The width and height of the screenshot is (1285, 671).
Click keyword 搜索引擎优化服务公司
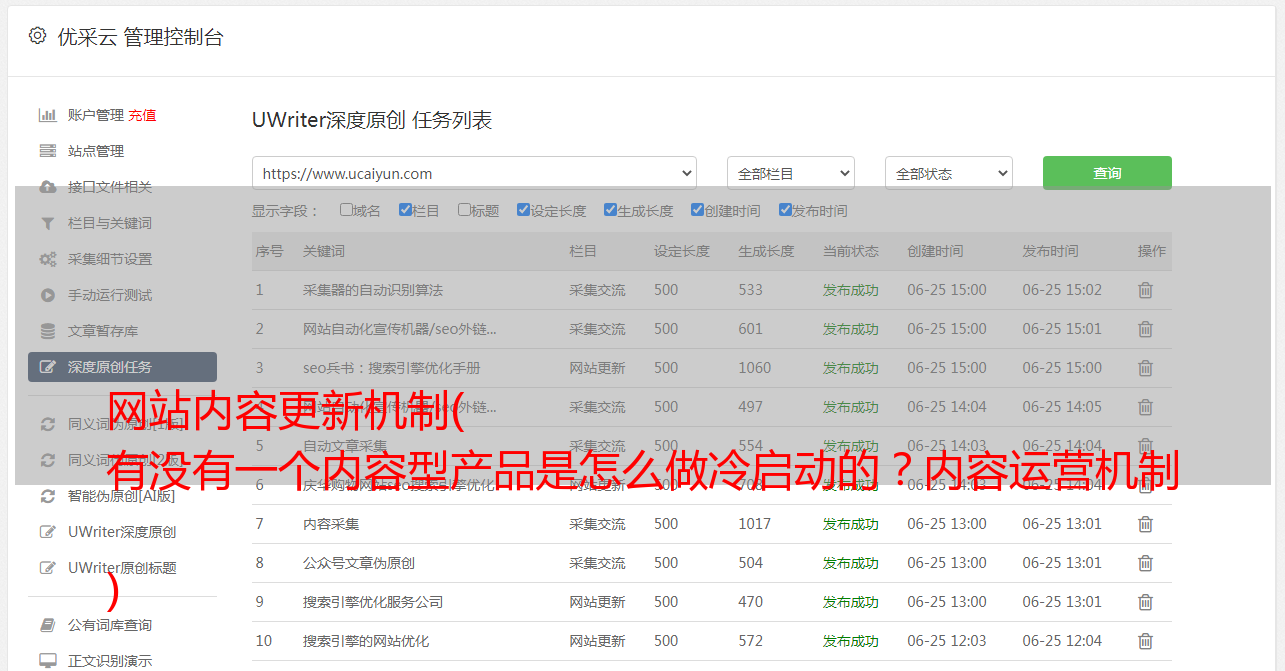373,602
